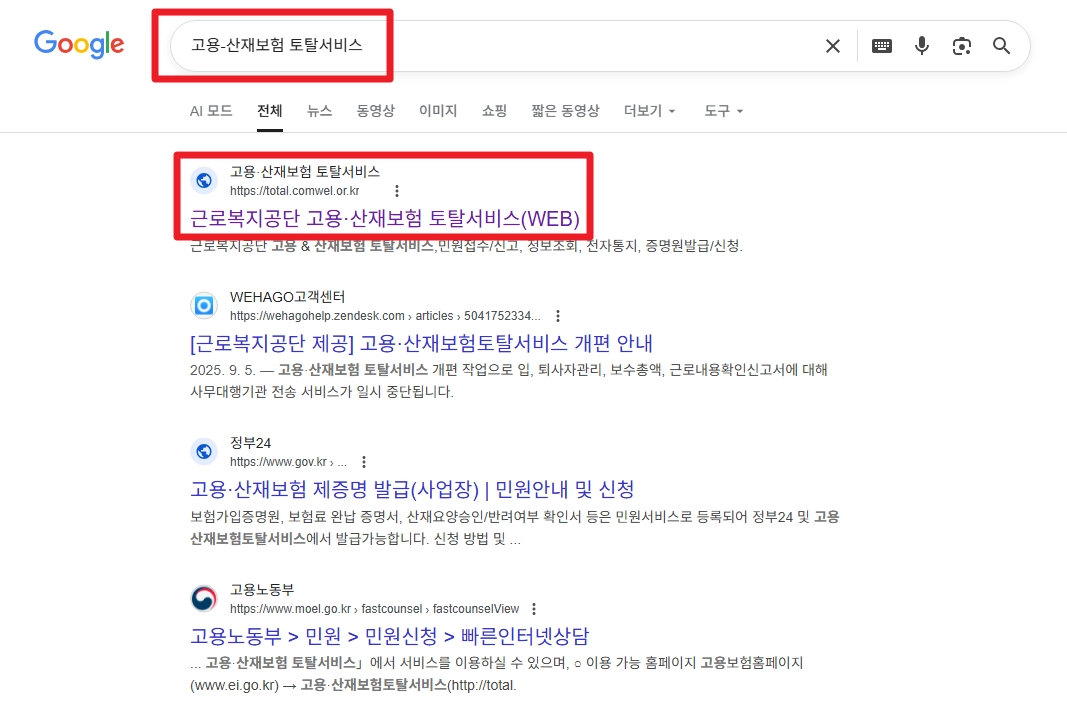Click the Google logo to return home
Image resolution: width=1067 pixels, height=721 pixels.
tap(79, 45)
